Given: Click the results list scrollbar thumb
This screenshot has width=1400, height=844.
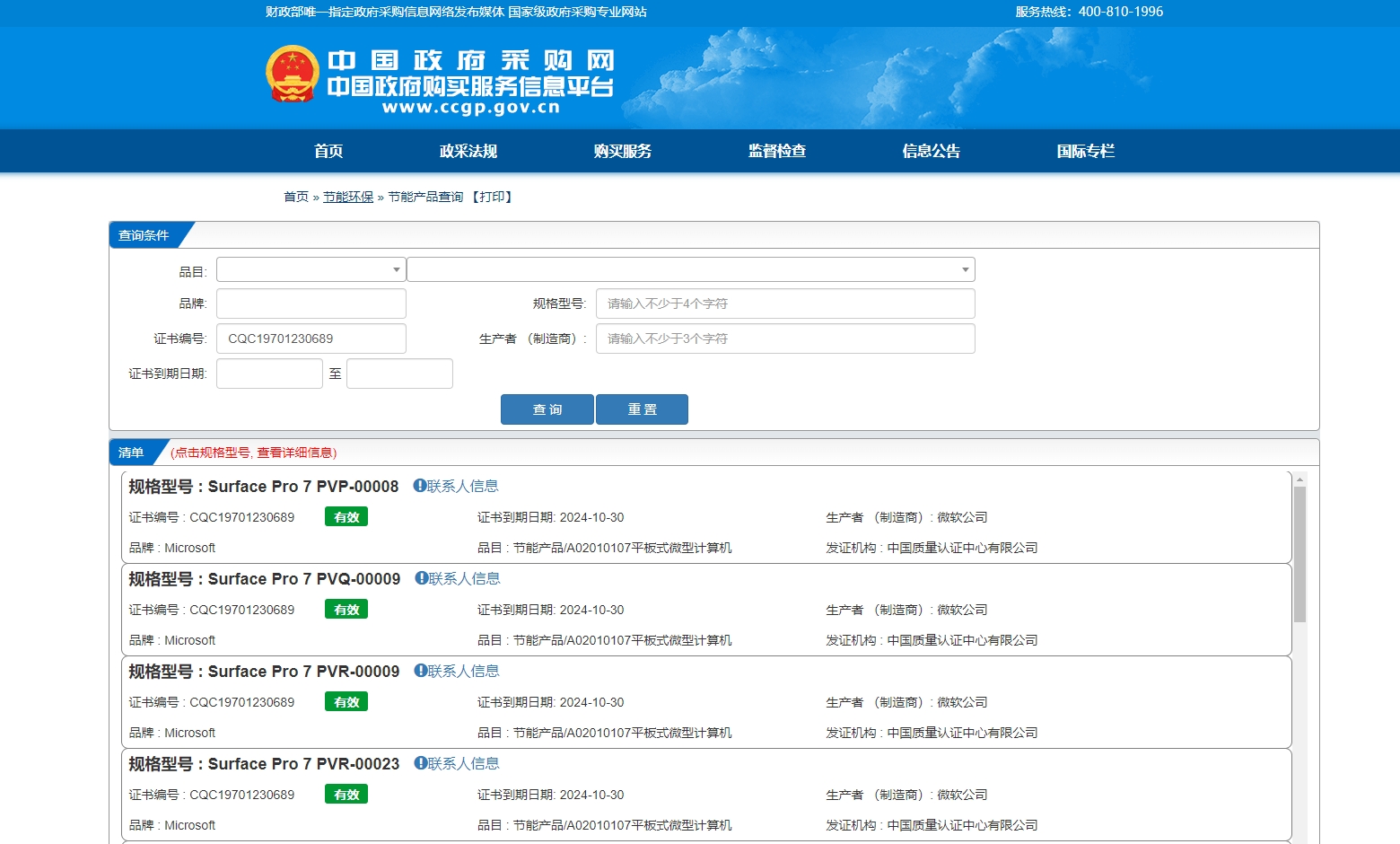Looking at the screenshot, I should [x=1299, y=554].
